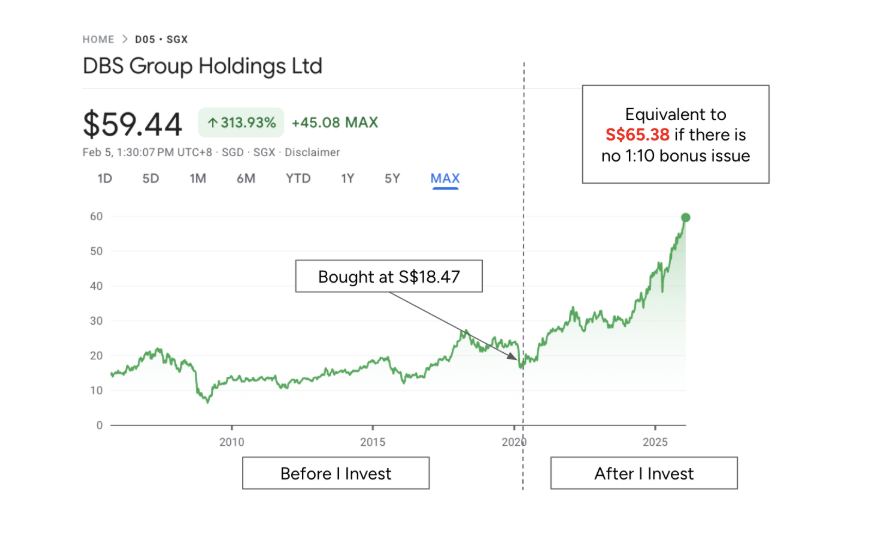Click the 2020 x-axis year label

(x=514, y=442)
